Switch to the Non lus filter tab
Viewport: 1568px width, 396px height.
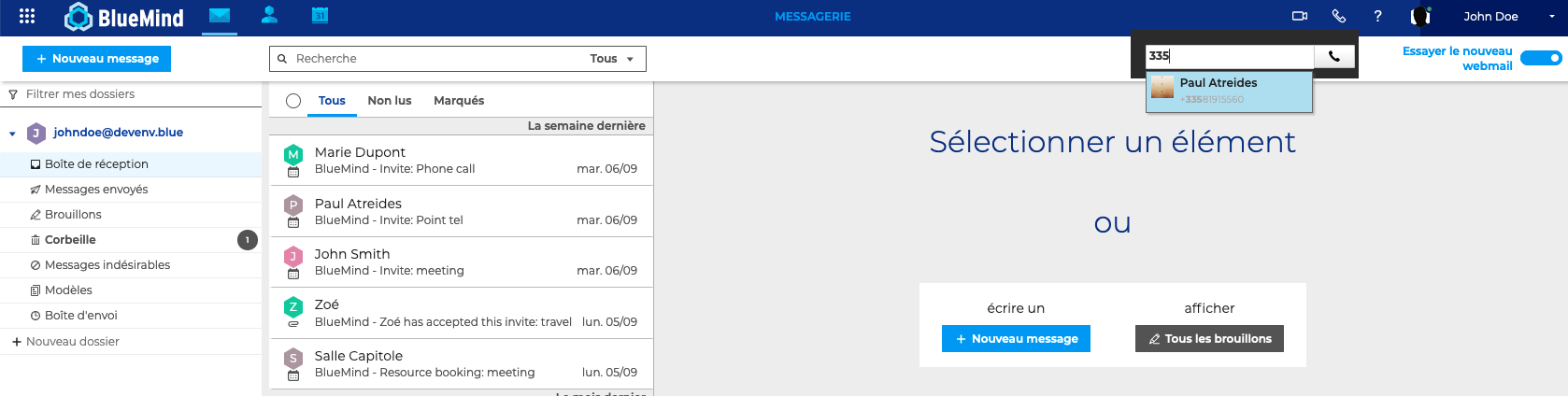tap(389, 101)
